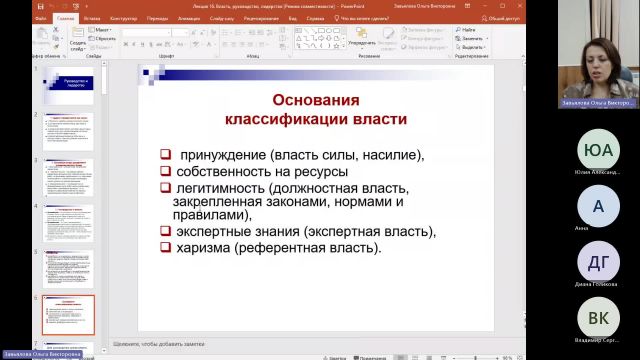This screenshot has width=640, height=360.
Task: Toggle italic formatting К
Action: pos(134,44)
